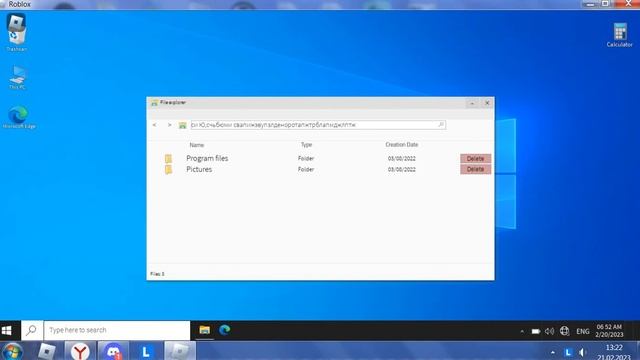Click the in-game taskbar search magnifier
Viewport: 640px width, 360px height.
click(31, 330)
